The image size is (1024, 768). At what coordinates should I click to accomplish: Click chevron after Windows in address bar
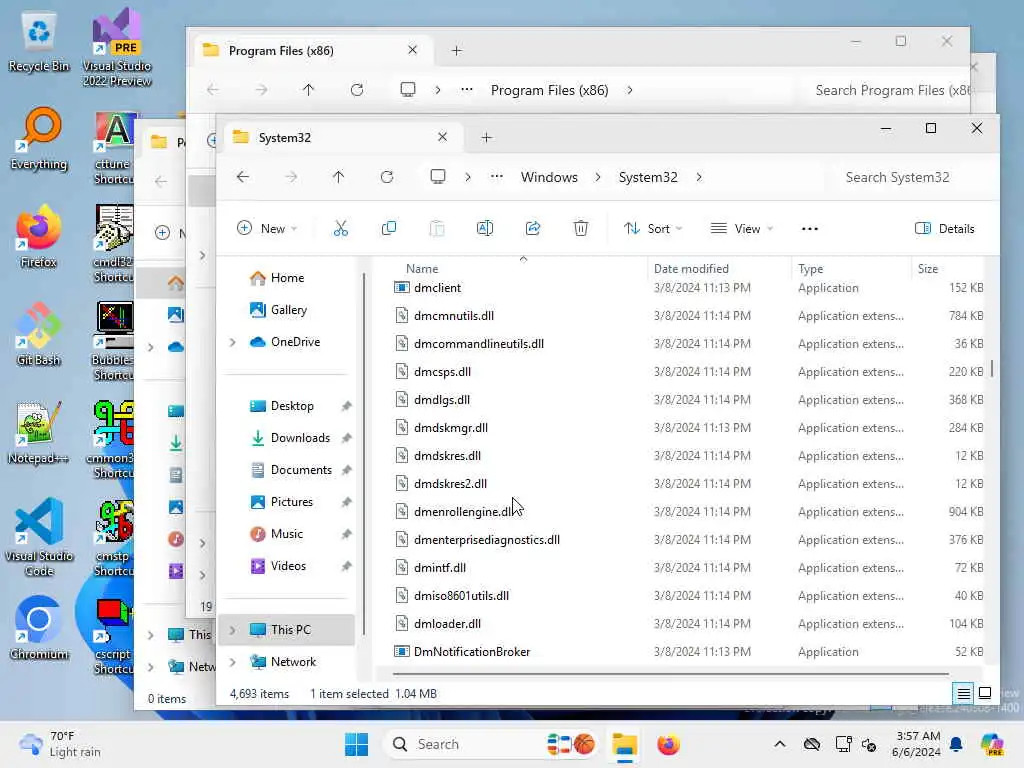coord(598,177)
